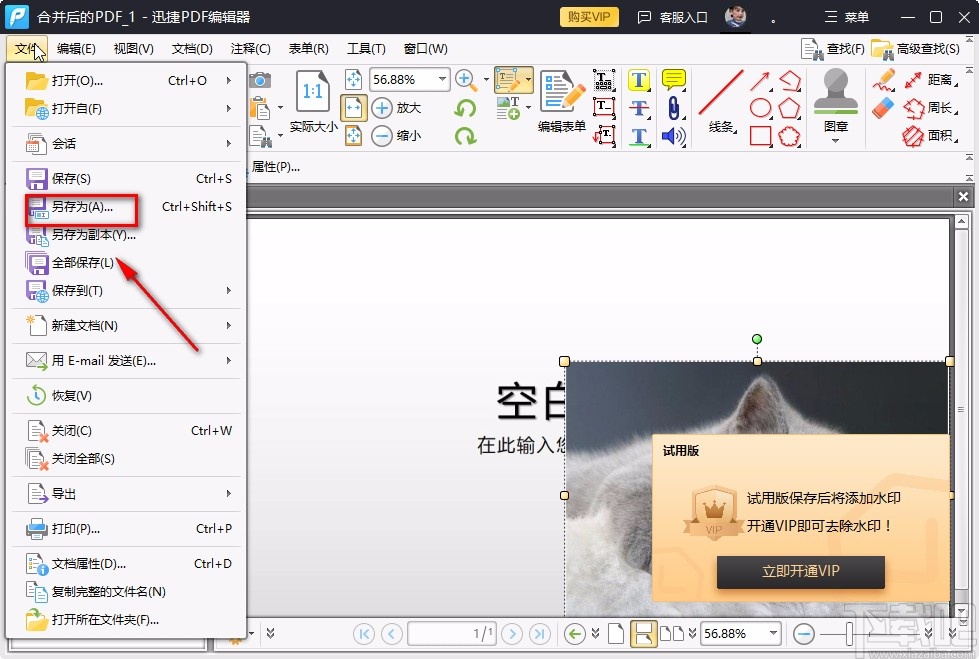
Task: Open the stamp tool dropdown arrow
Action: click(x=835, y=141)
